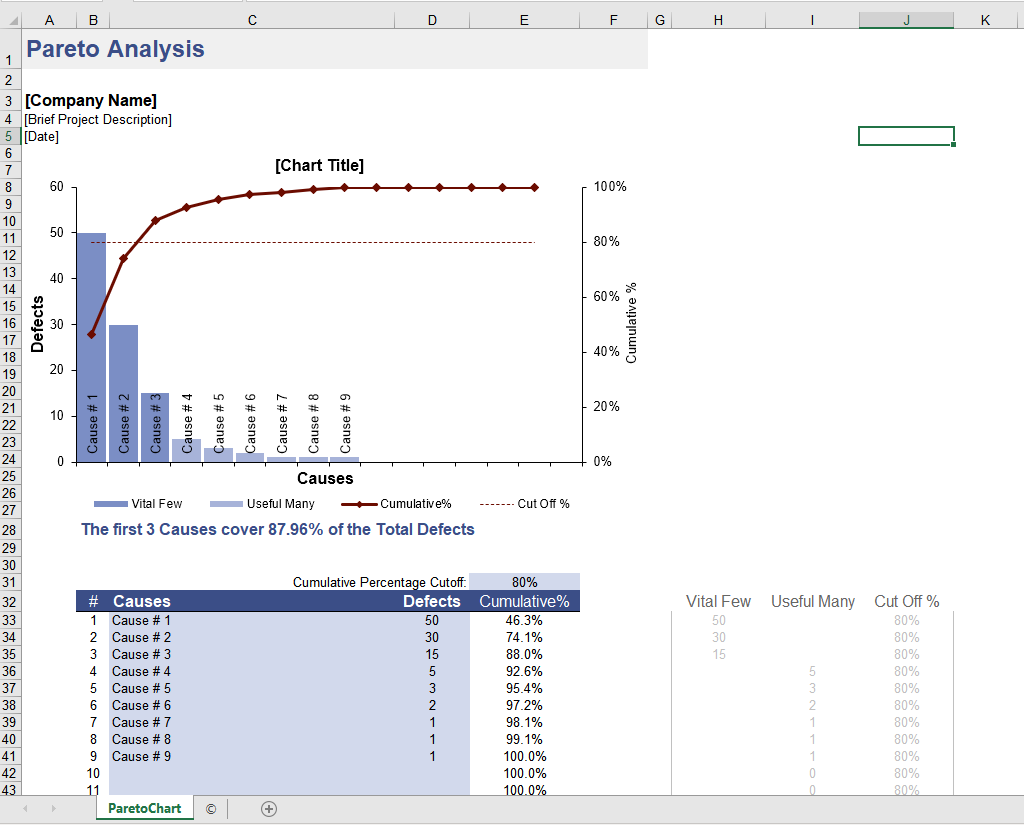Click the Defects value 50 for Cause # 1
Viewport: 1024px width, 825px height.
pyautogui.click(x=431, y=620)
